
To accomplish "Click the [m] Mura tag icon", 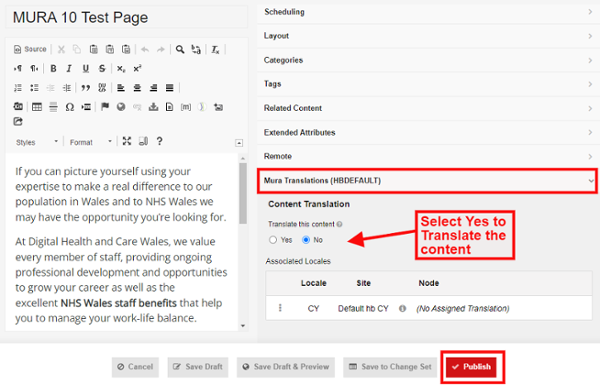I will (x=186, y=107).
